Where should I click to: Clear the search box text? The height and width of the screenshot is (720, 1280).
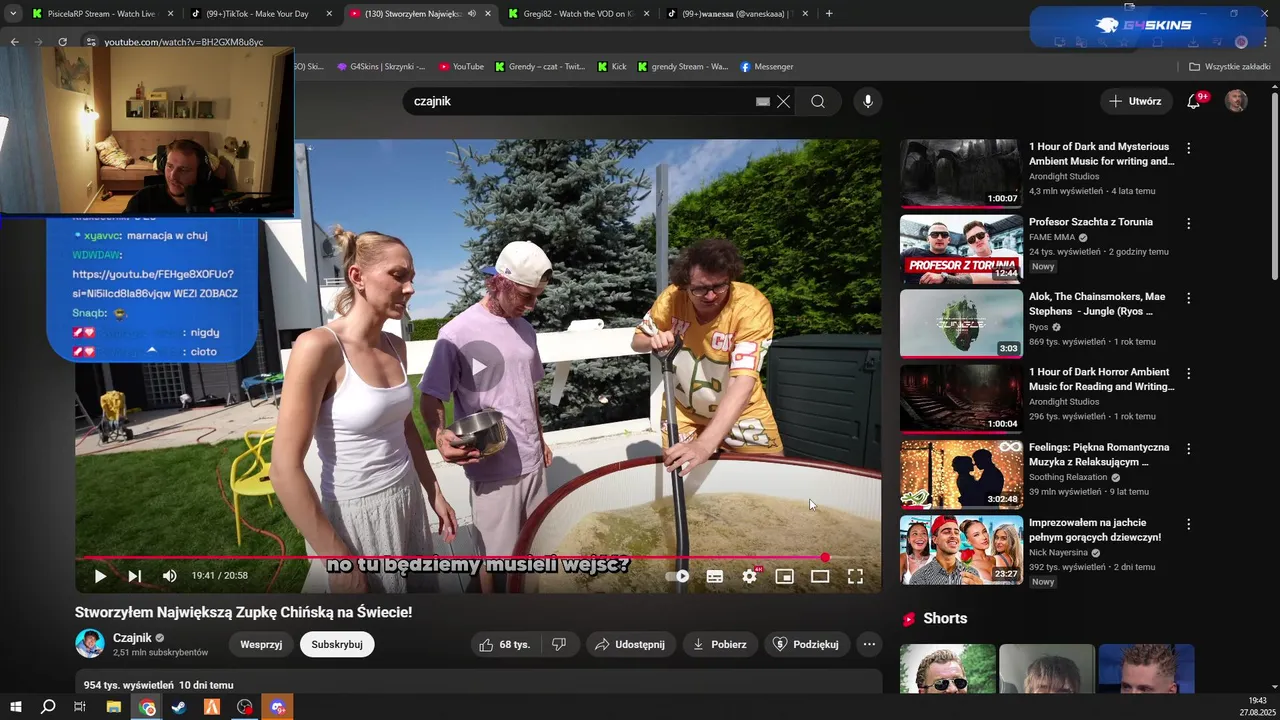[783, 101]
